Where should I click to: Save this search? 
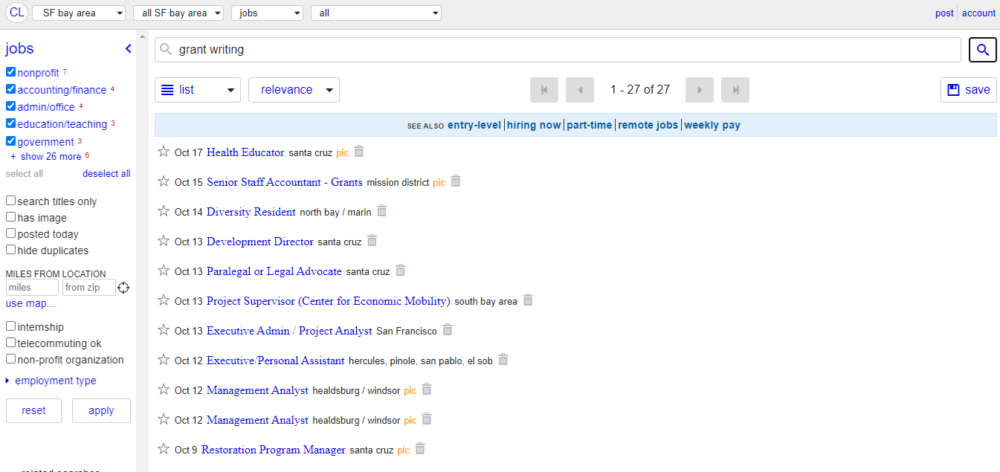click(969, 90)
